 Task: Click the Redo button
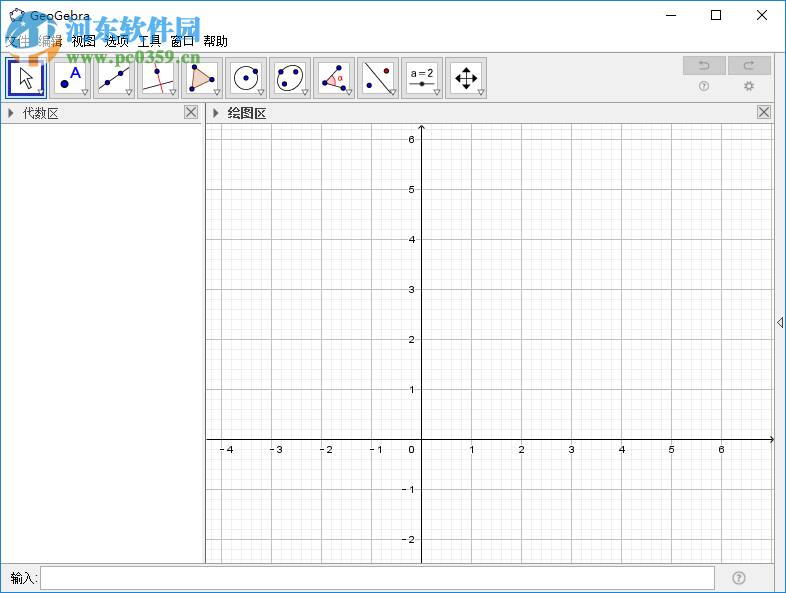click(x=749, y=66)
